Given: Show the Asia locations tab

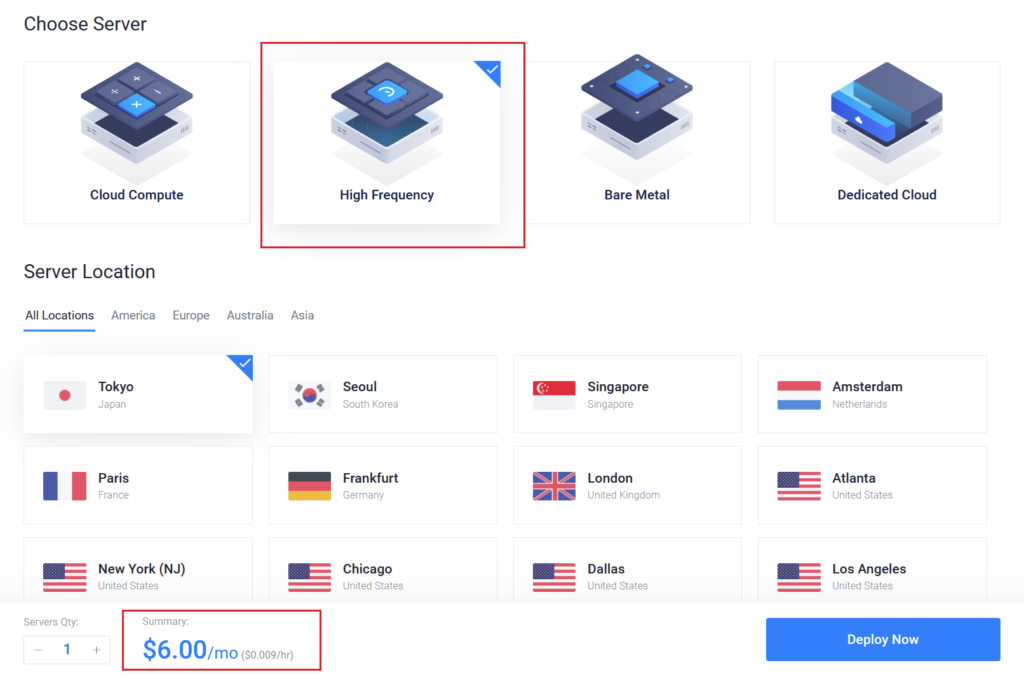Looking at the screenshot, I should [302, 315].
